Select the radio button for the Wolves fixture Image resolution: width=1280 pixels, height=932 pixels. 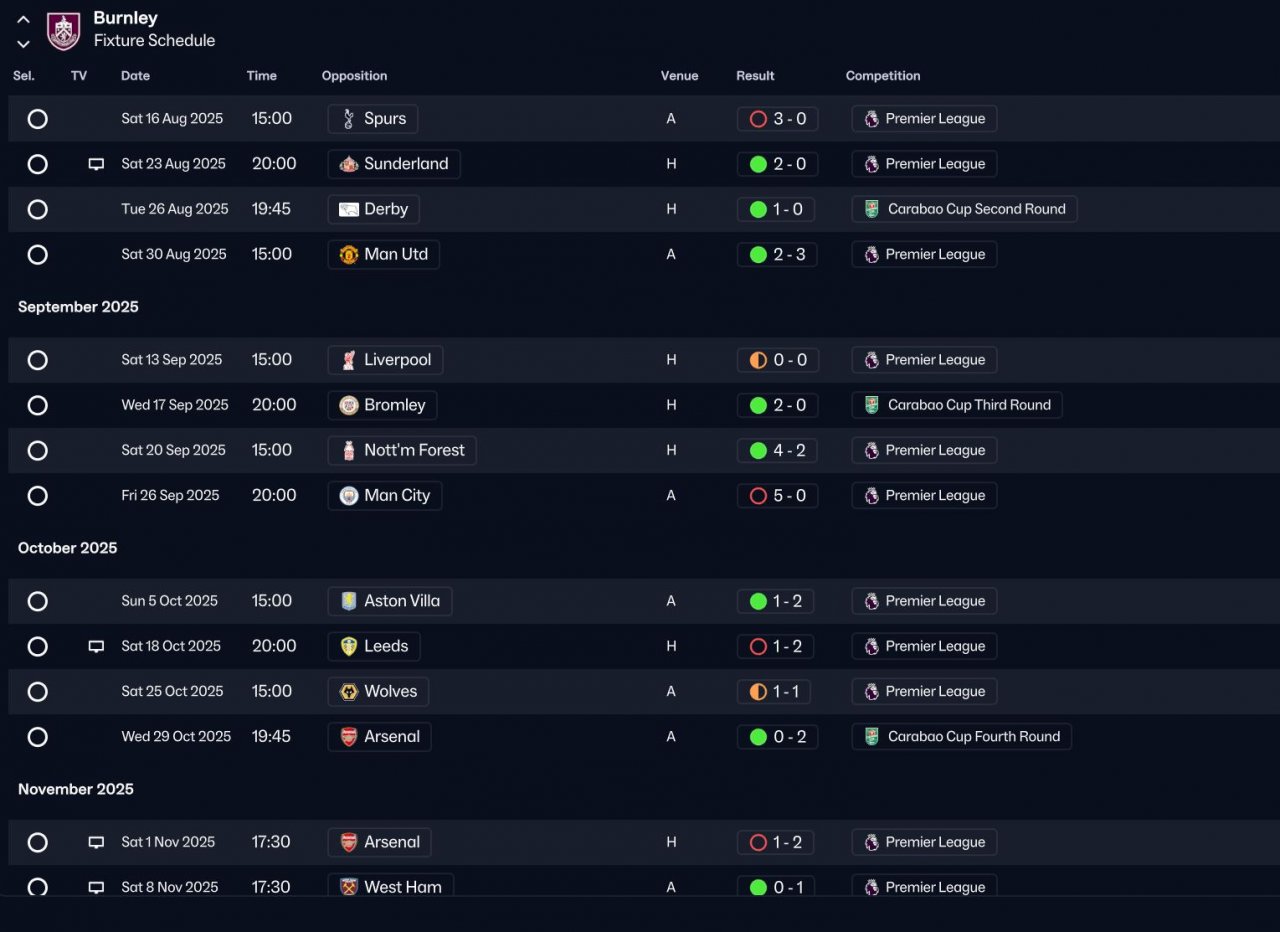(37, 692)
